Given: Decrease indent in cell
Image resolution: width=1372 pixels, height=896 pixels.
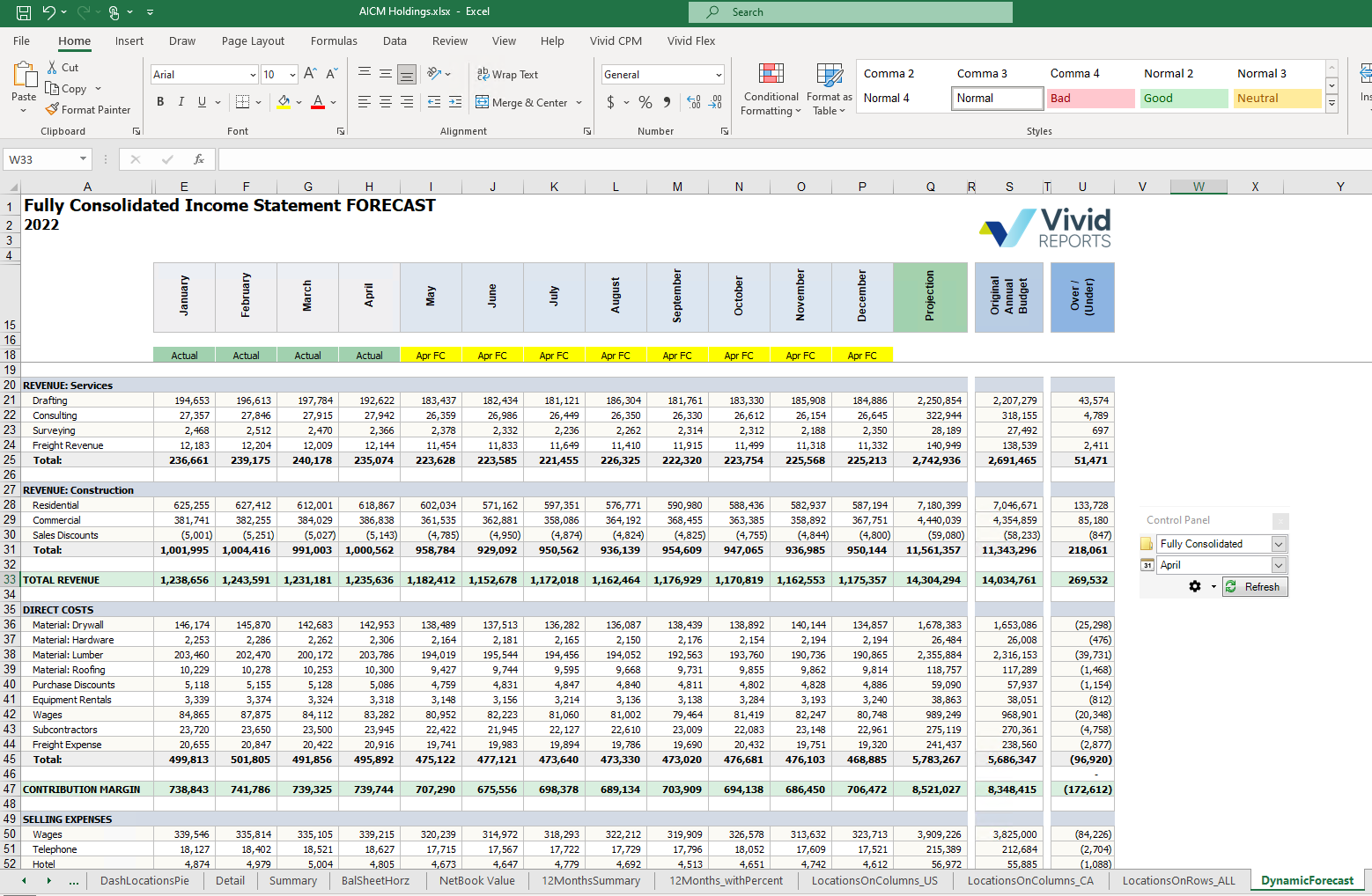Looking at the screenshot, I should click(x=434, y=102).
